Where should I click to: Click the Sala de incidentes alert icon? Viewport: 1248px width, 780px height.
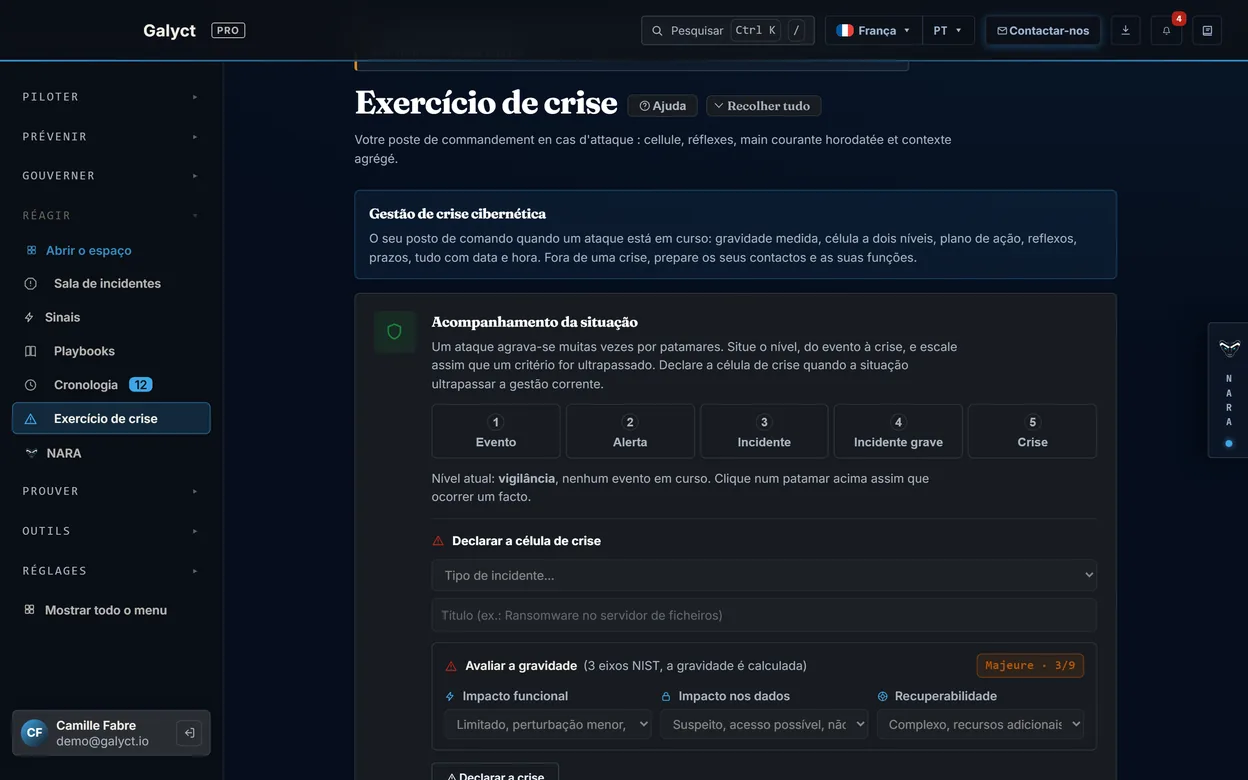point(30,284)
